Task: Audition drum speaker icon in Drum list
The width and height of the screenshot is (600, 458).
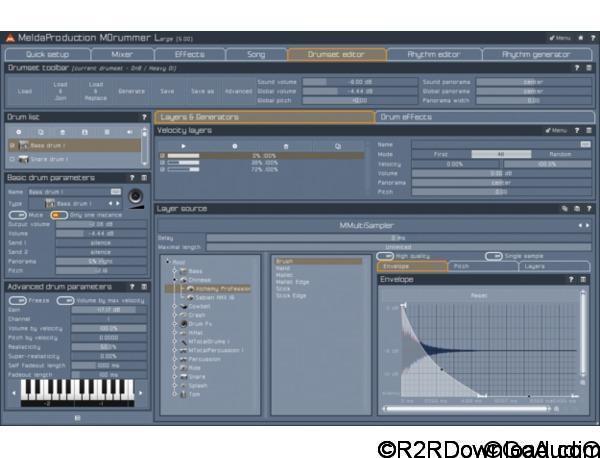Action: tap(129, 132)
